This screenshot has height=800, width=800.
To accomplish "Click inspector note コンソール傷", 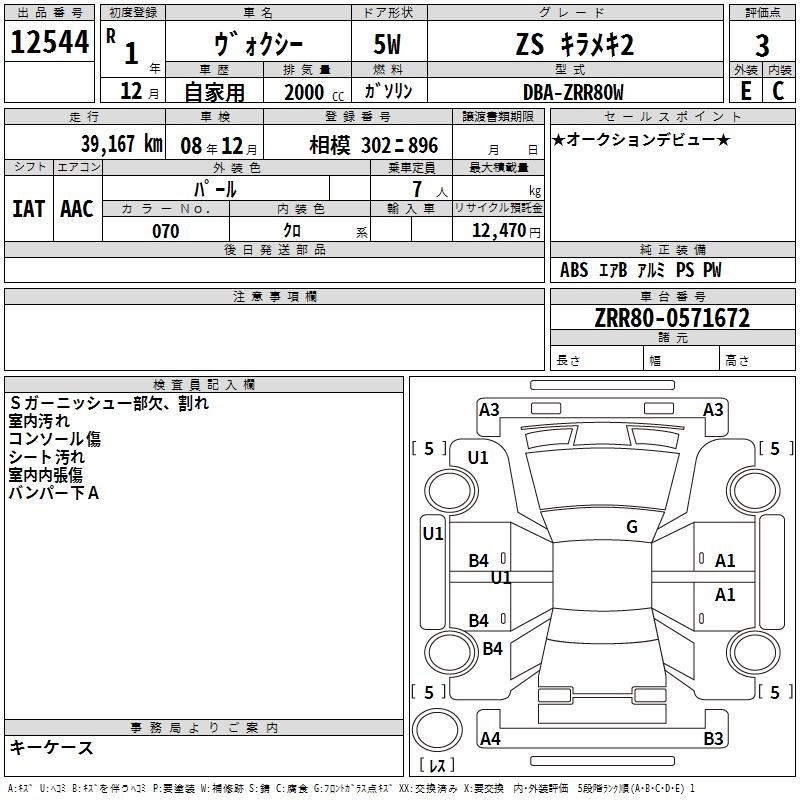I will coord(55,439).
